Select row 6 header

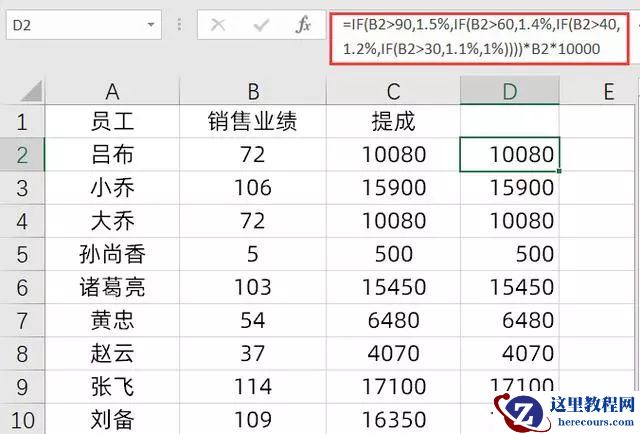click(x=22, y=287)
